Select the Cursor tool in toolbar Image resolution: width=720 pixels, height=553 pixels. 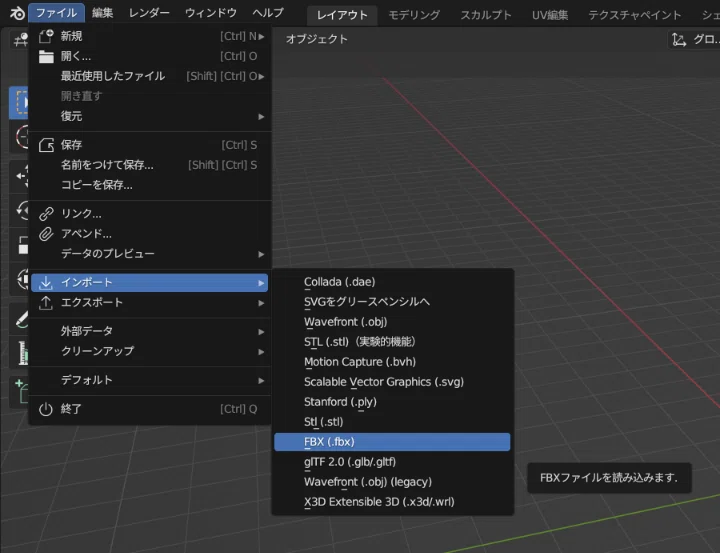point(19,137)
